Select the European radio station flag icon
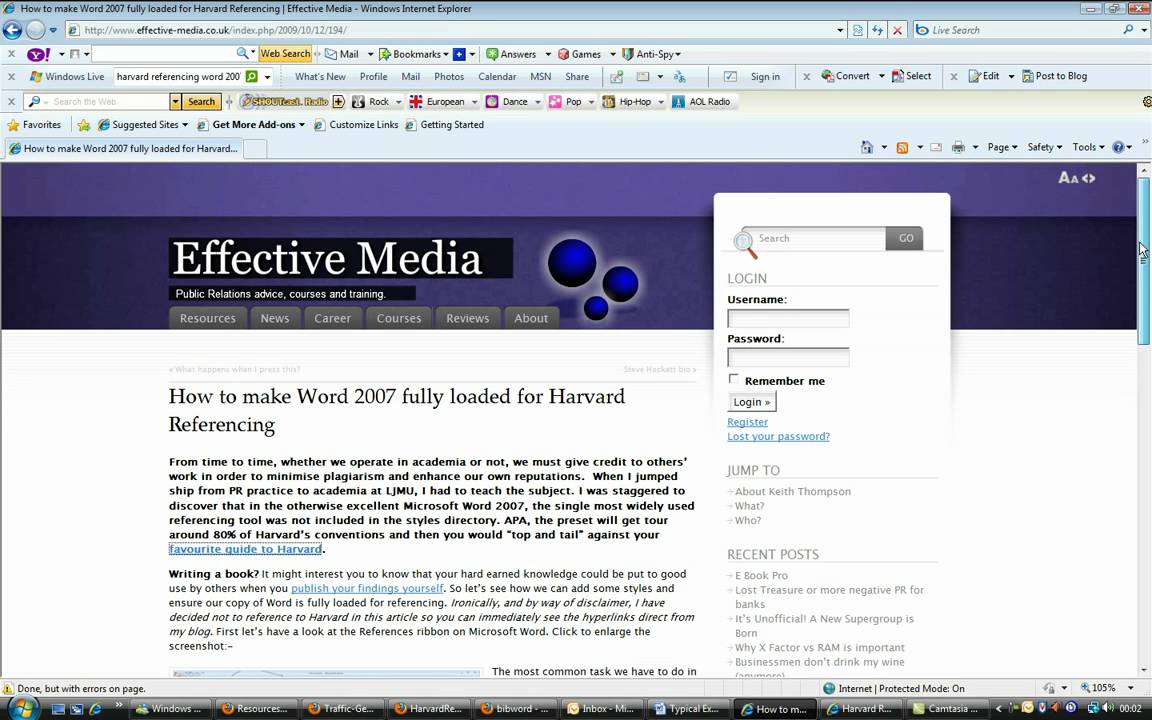1152x720 pixels. pyautogui.click(x=416, y=101)
